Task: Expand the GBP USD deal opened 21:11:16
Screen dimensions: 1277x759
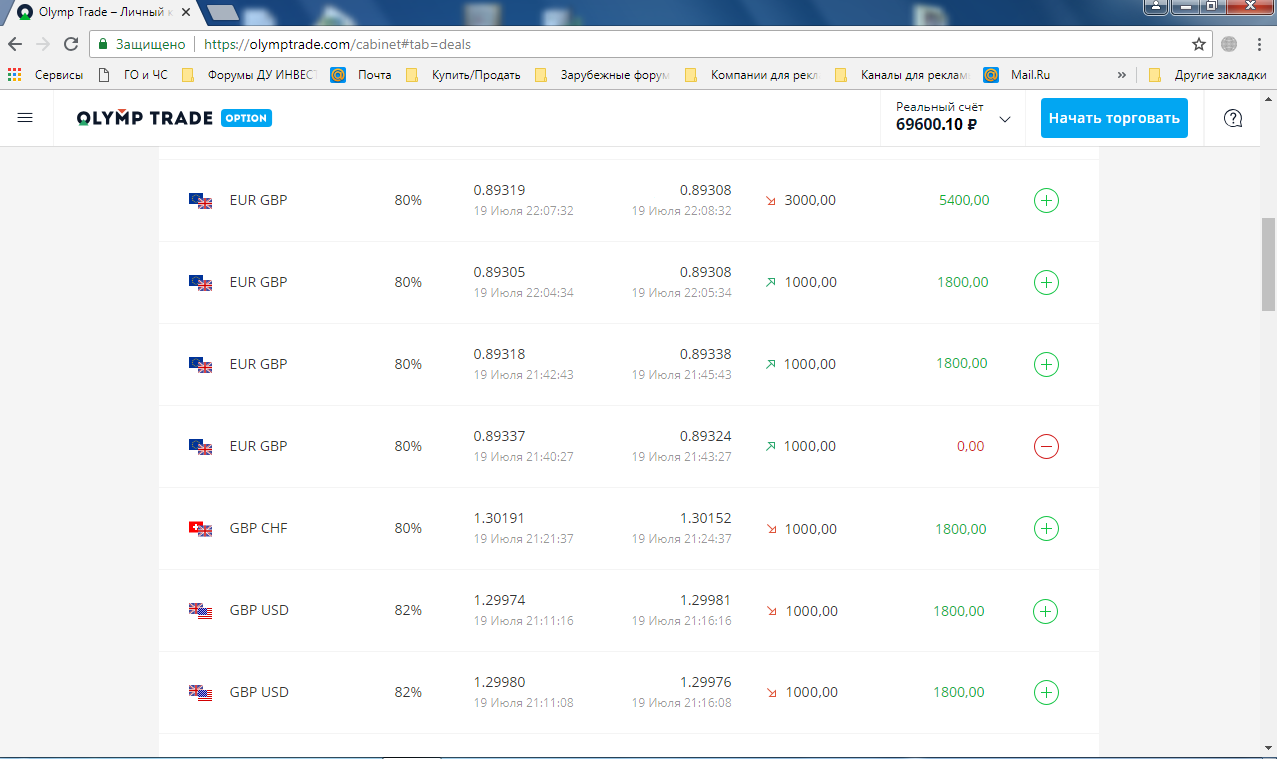Action: 1046,611
